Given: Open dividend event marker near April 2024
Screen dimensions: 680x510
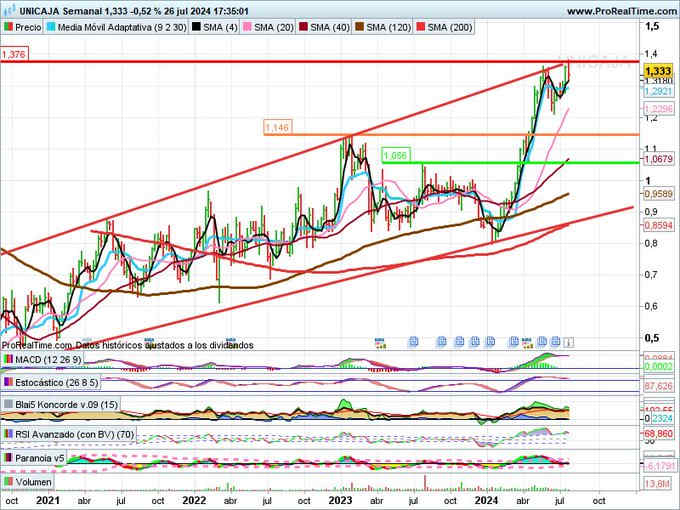Looking at the screenshot, I should [527, 342].
